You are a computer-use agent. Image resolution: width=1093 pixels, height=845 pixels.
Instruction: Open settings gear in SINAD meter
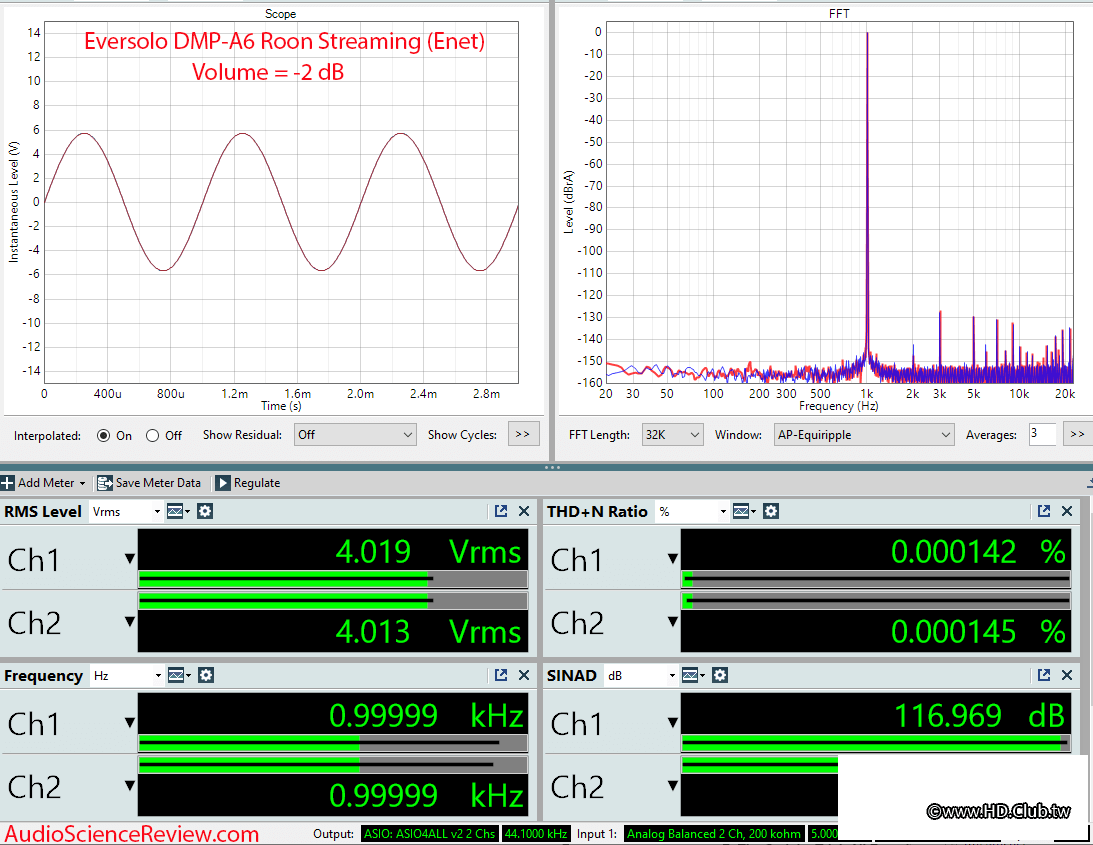tap(720, 675)
